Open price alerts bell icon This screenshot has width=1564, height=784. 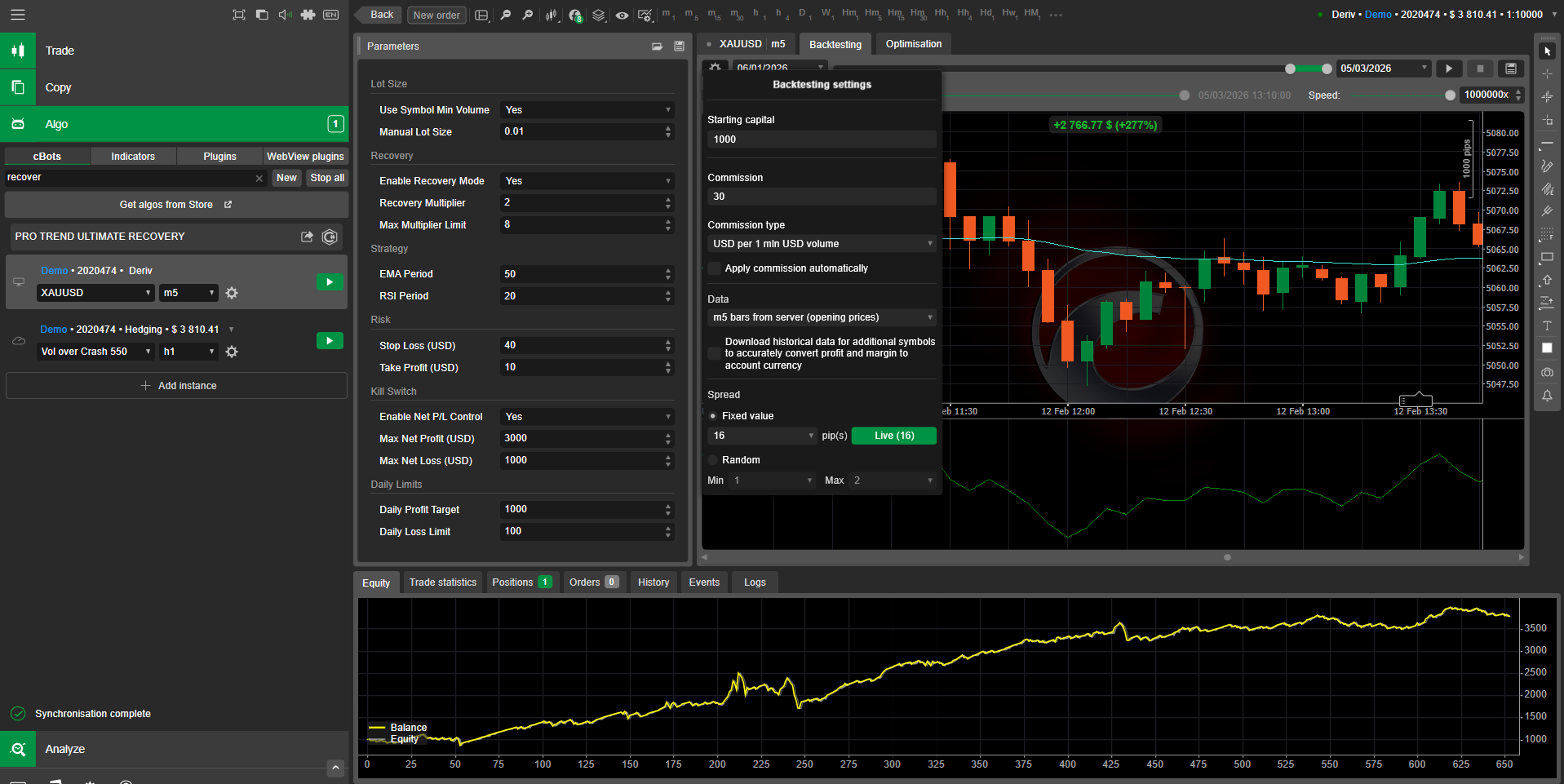pos(1546,396)
